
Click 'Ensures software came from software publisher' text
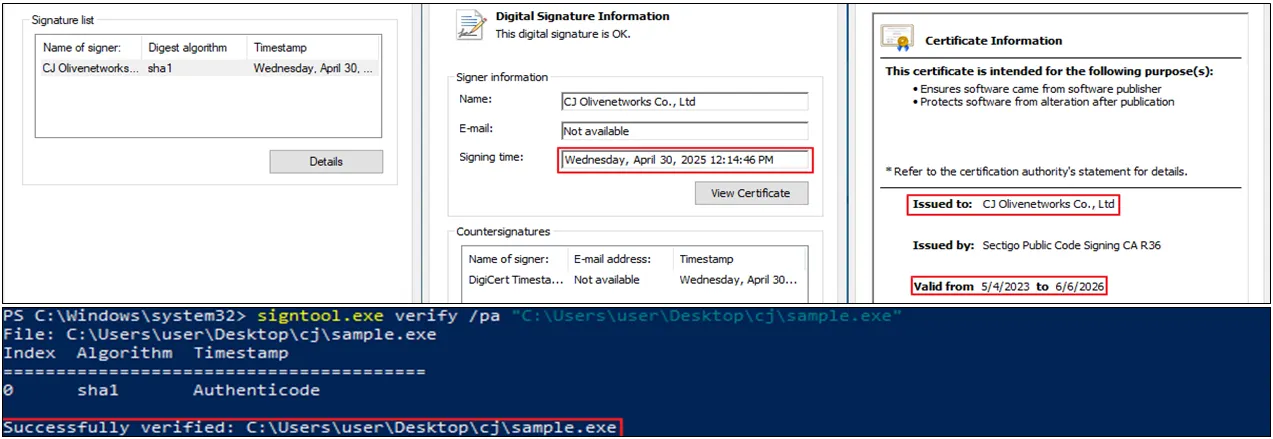coord(1043,89)
